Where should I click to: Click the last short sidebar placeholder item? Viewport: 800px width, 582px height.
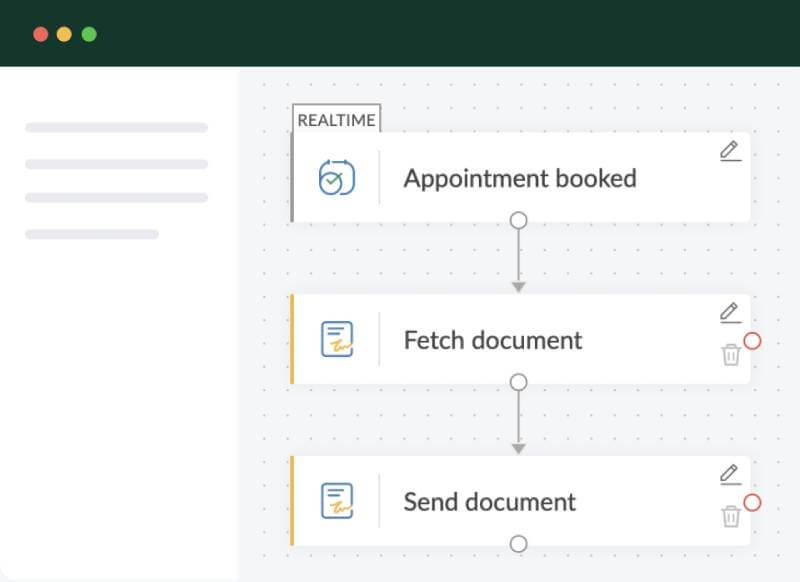point(92,234)
